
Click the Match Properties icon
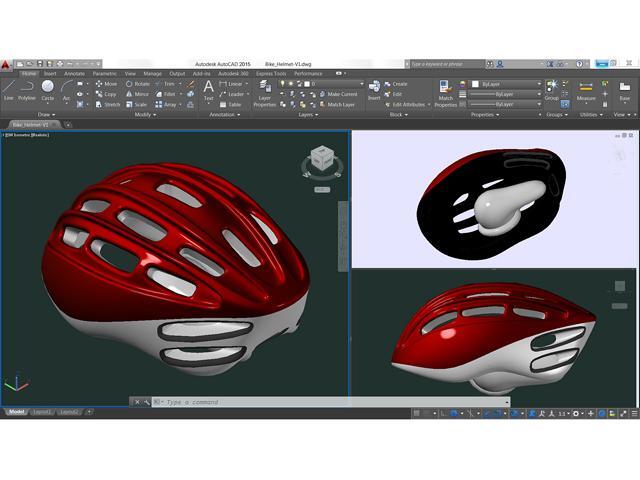click(446, 93)
